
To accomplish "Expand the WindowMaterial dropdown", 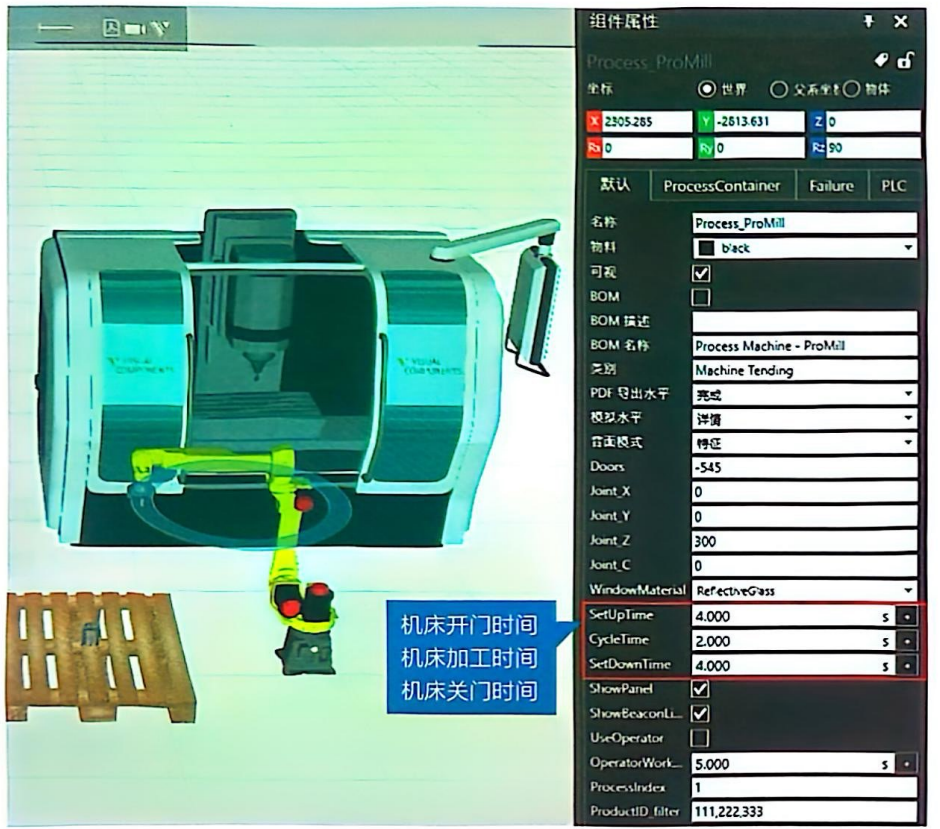I will coord(908,590).
